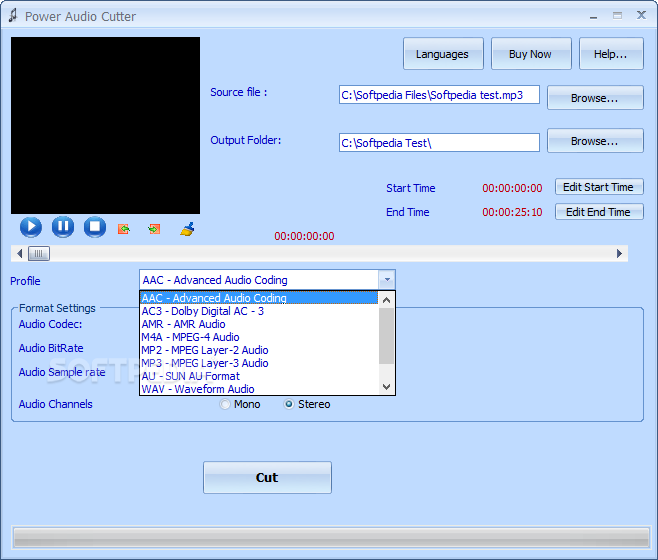The height and width of the screenshot is (560, 658).
Task: Click the profile list scroll down arrow
Action: [386, 387]
